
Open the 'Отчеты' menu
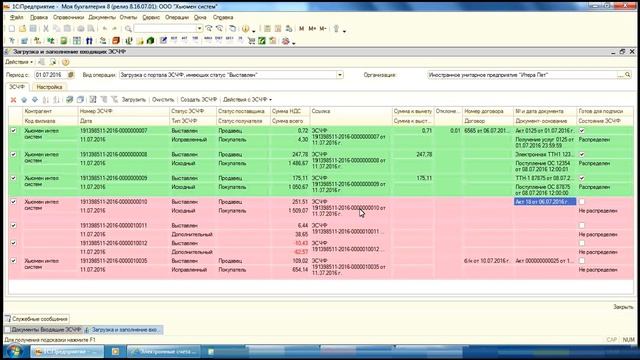click(128, 17)
